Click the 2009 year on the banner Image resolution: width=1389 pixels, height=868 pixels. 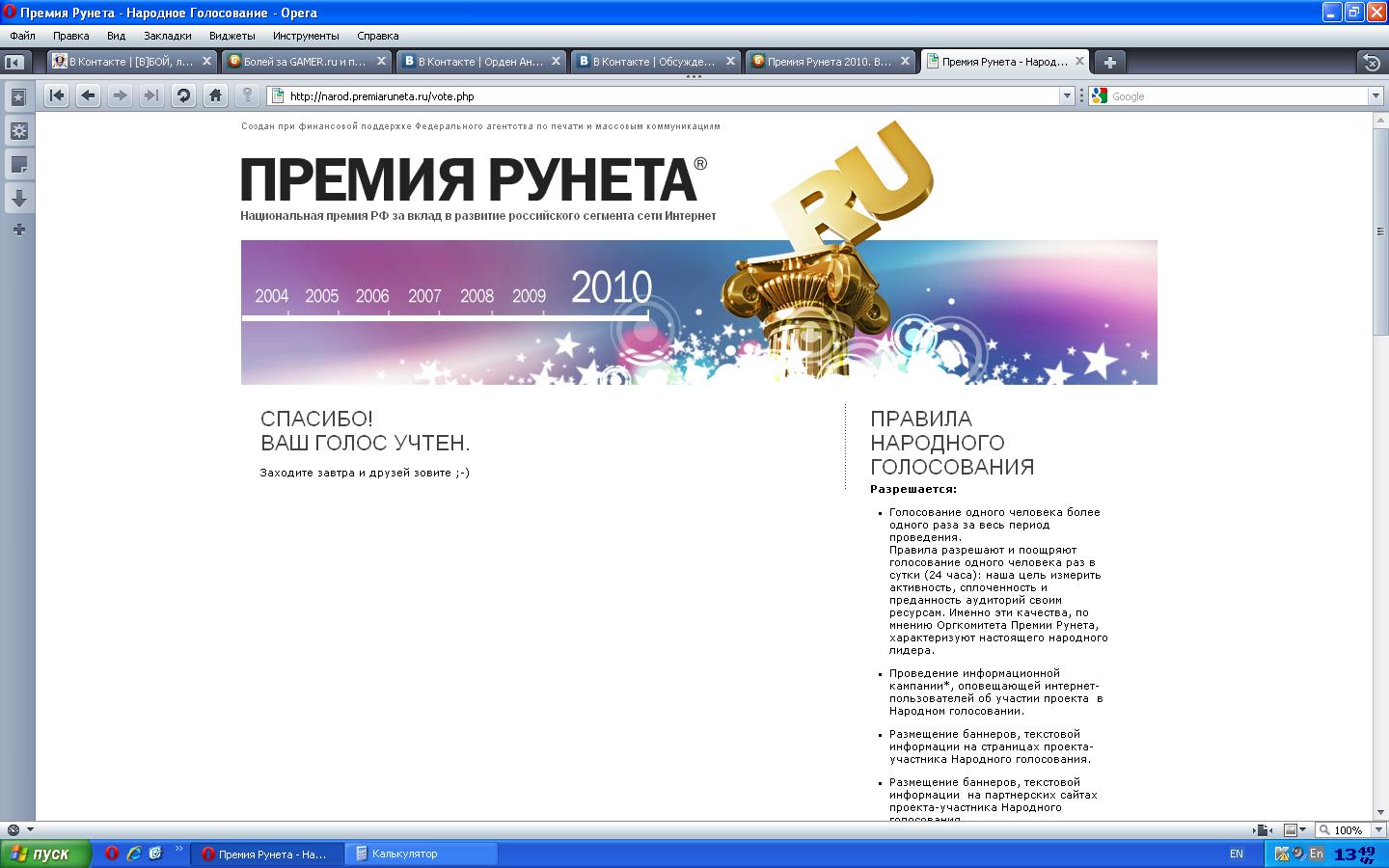[x=529, y=296]
